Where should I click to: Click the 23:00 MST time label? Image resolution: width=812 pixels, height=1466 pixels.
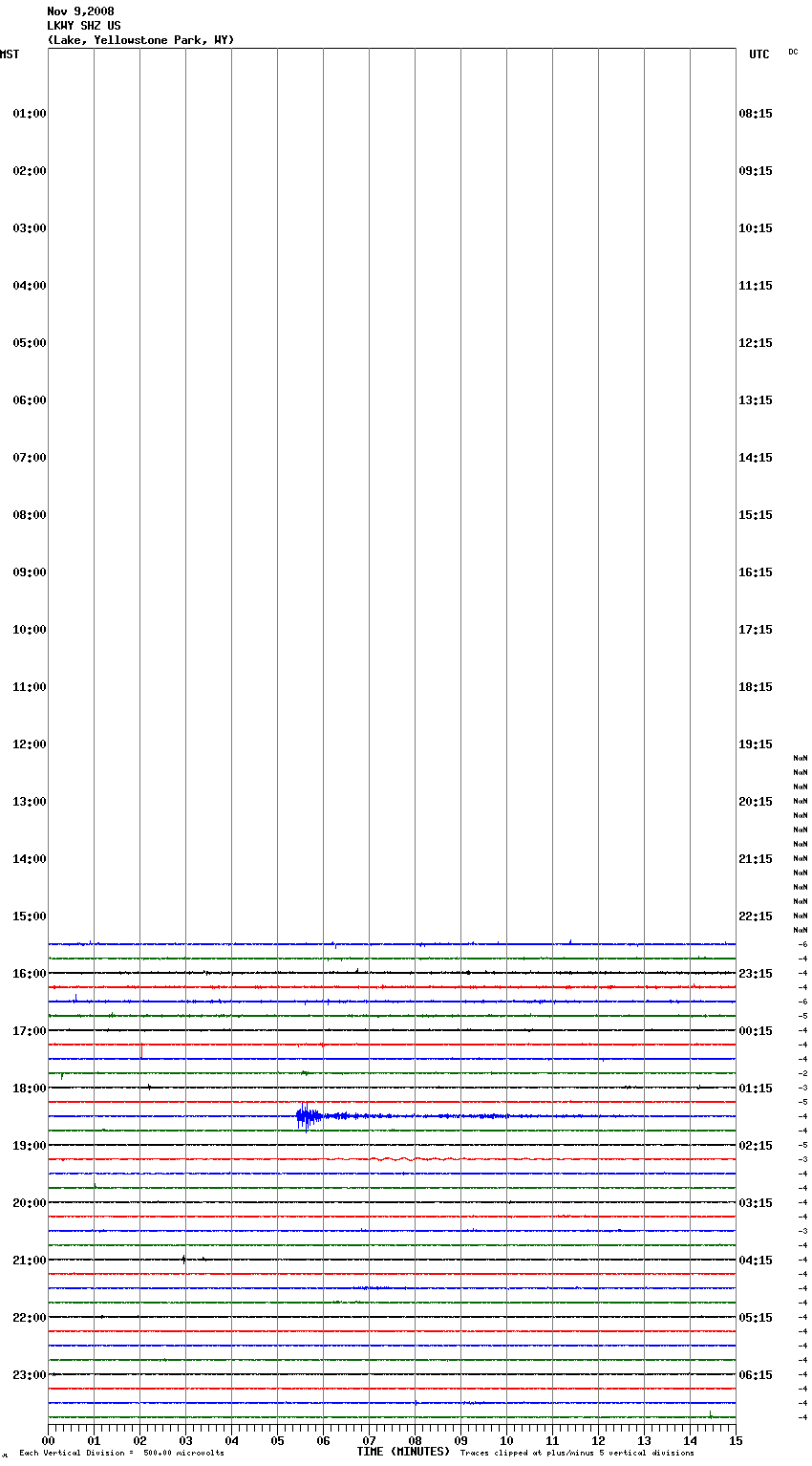pos(29,1375)
